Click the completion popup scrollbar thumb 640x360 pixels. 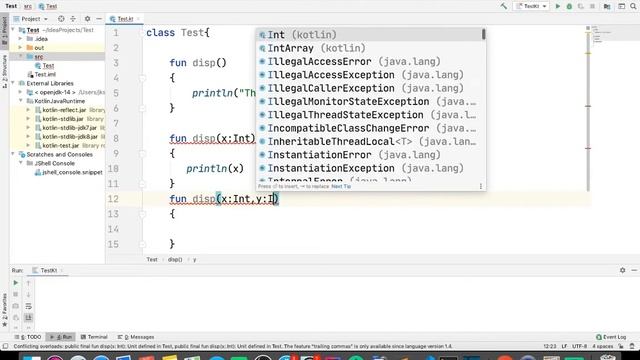[x=483, y=35]
